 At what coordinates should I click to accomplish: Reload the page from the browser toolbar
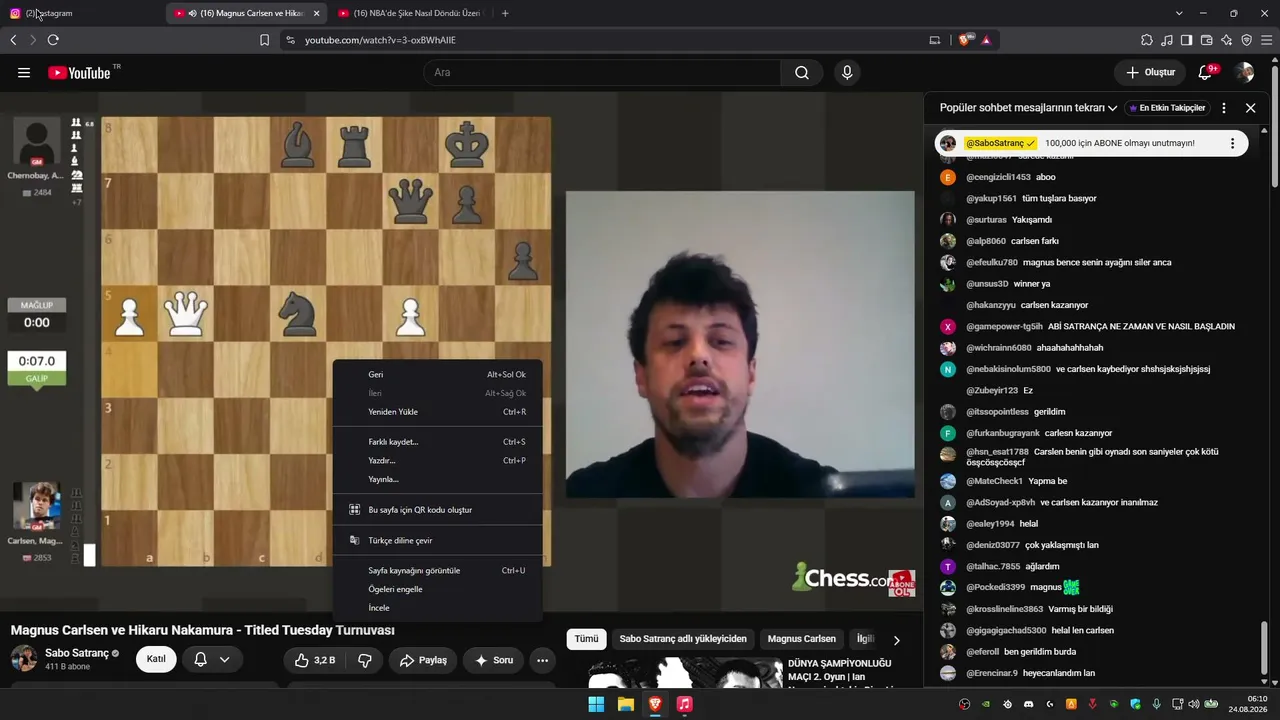53,40
